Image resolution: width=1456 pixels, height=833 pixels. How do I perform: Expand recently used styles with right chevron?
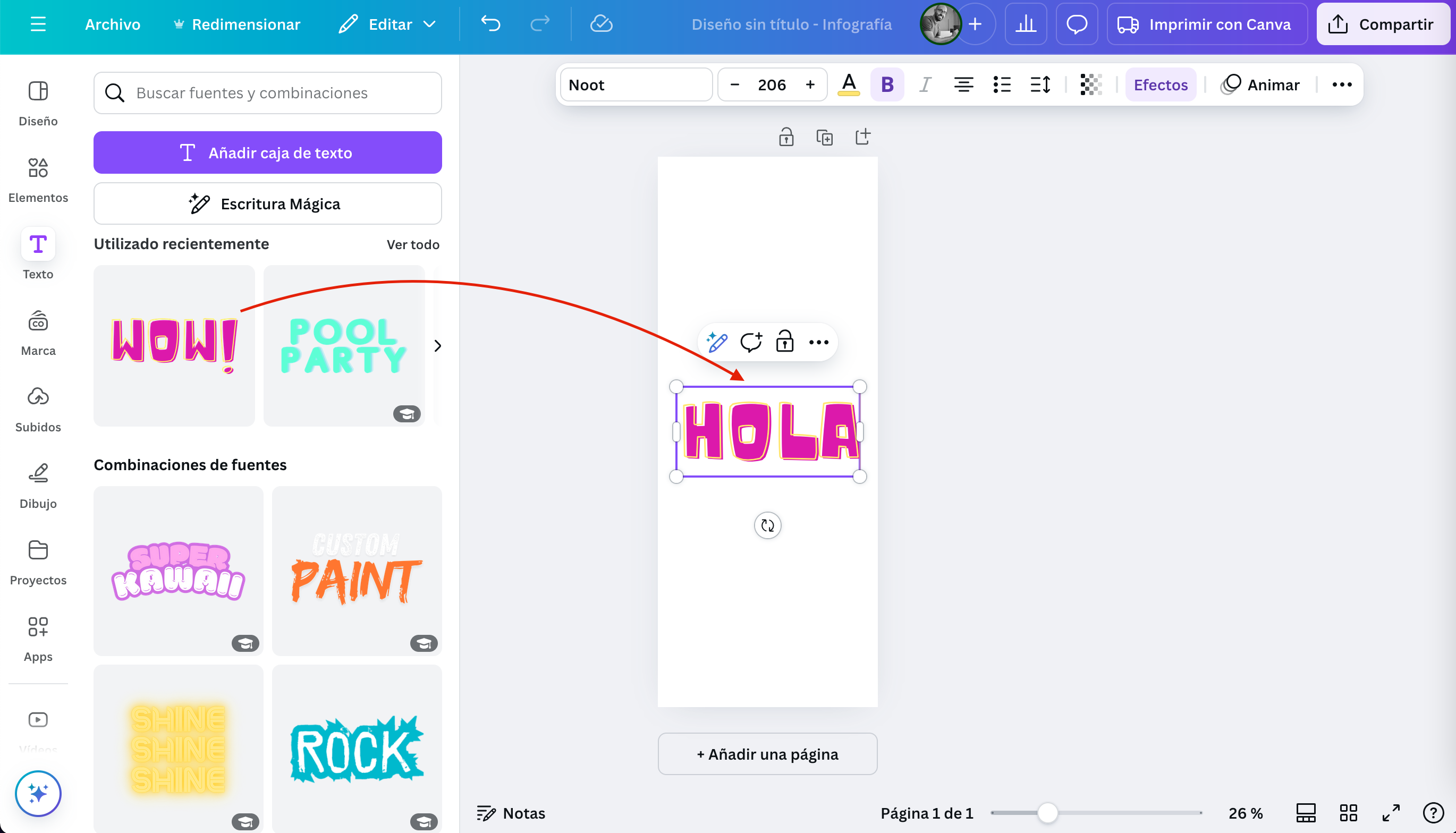[438, 345]
